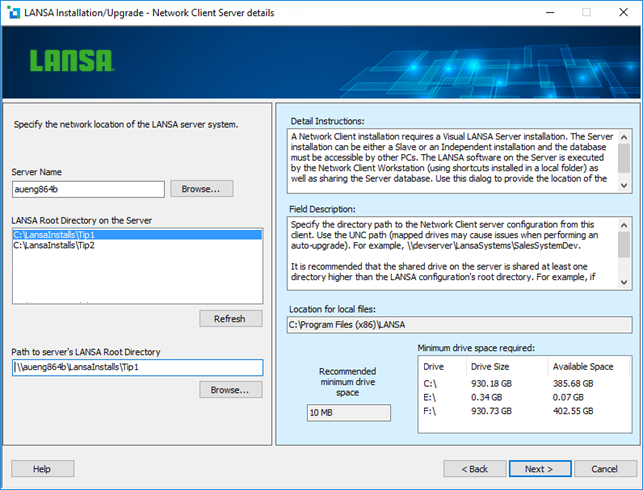The width and height of the screenshot is (643, 490).
Task: Click the up arrow of Detail Instructions scrollbar
Action: [x=624, y=136]
